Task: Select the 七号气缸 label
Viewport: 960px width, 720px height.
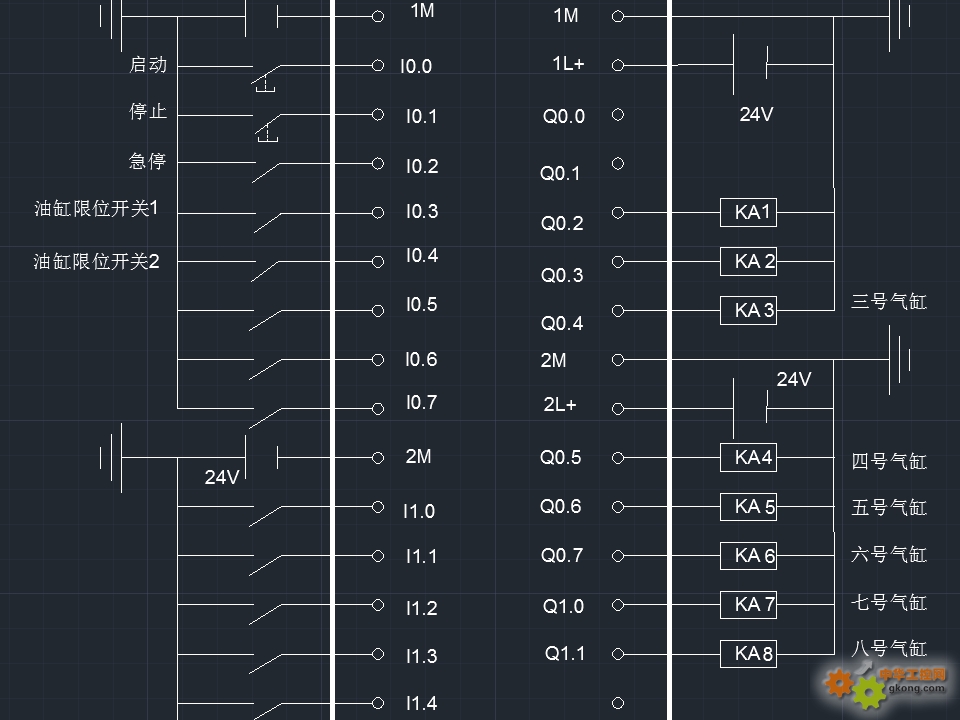Action: (889, 602)
